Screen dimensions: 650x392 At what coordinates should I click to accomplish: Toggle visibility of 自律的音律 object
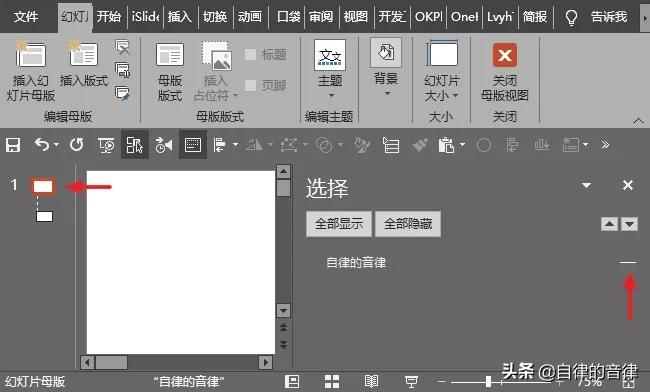point(628,262)
